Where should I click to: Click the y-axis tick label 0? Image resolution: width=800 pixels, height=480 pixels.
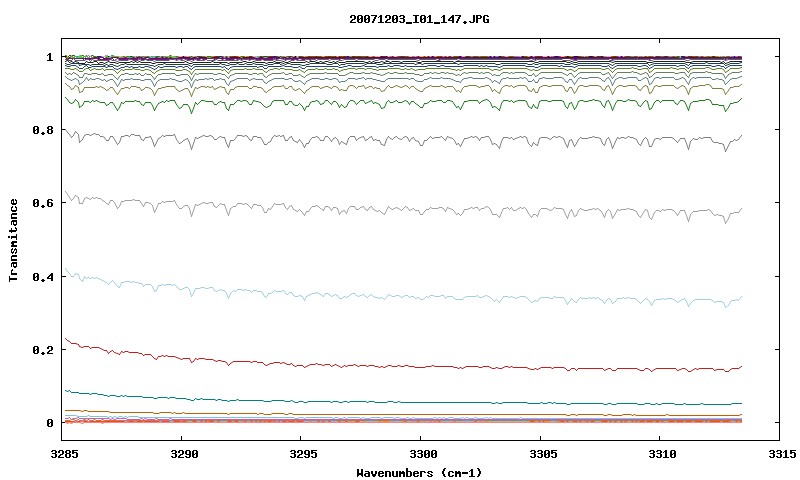tap(49, 423)
